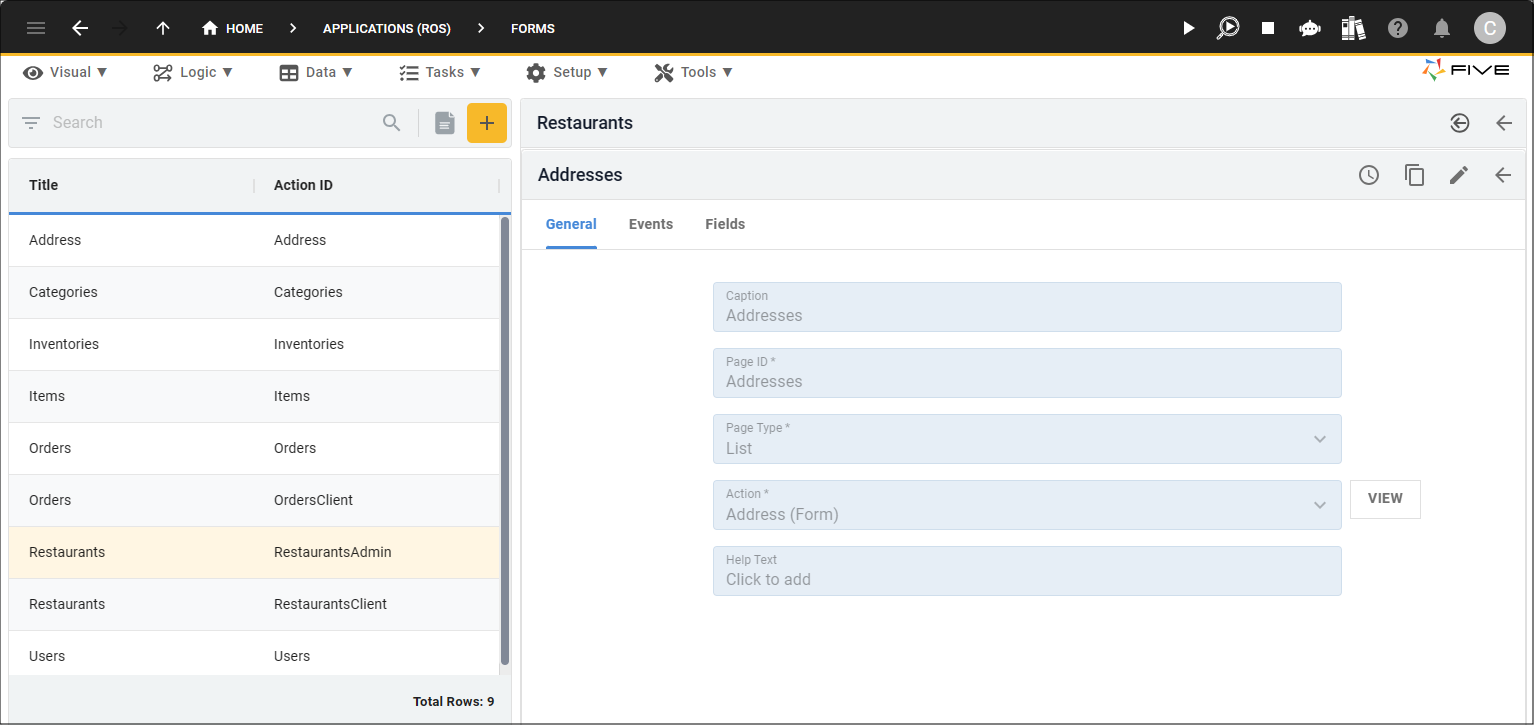1534x725 pixels.
Task: Open the Tools menu
Action: point(694,72)
